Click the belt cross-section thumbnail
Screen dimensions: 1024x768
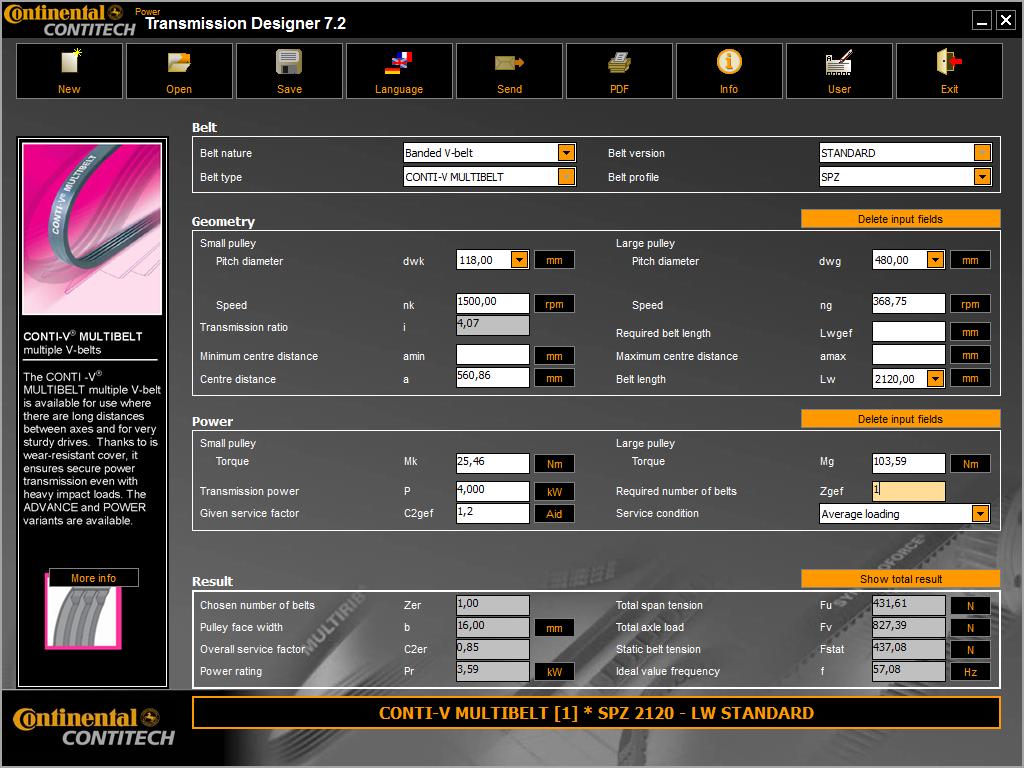[x=83, y=616]
